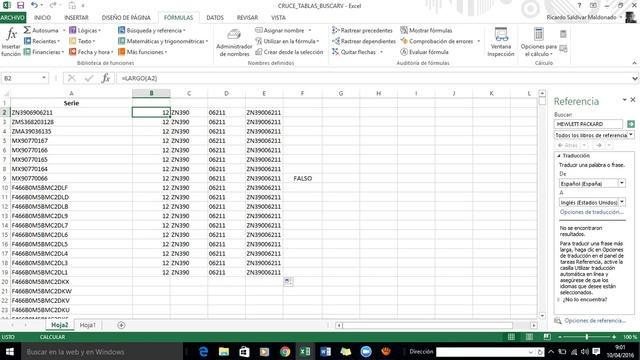Screen dimensions: 640x360
Task: Open the Autosuma function menu
Action: click(x=44, y=31)
